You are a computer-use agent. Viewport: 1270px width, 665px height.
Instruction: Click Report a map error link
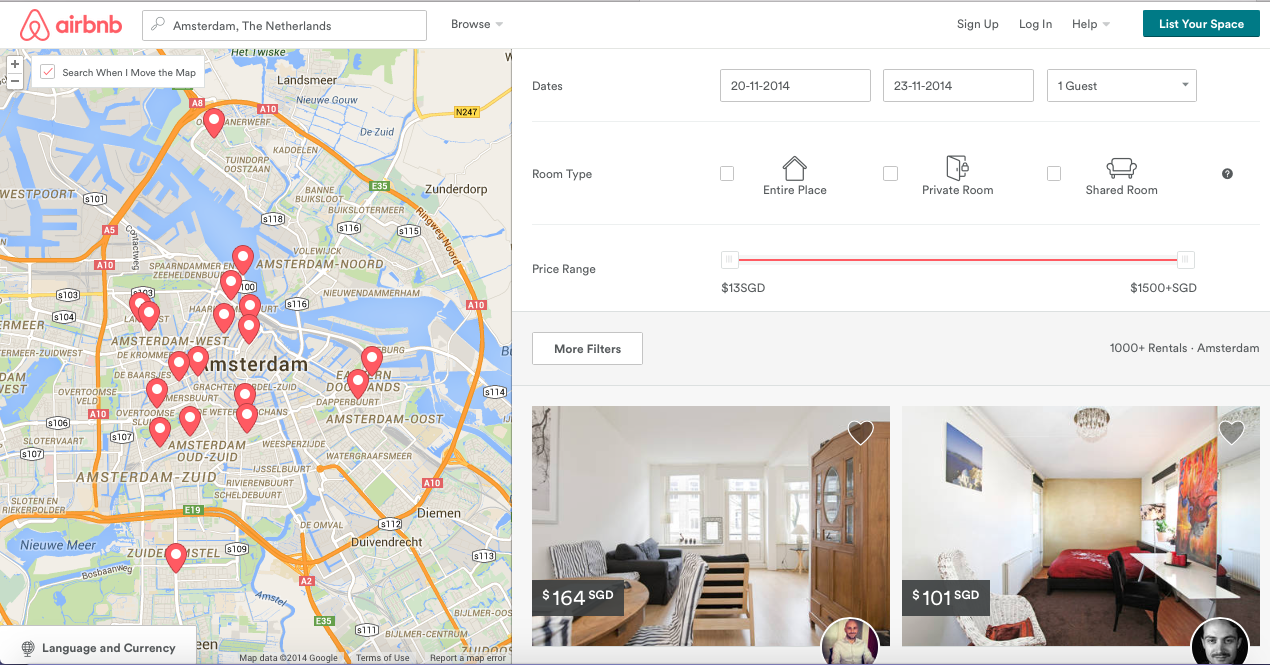click(468, 658)
